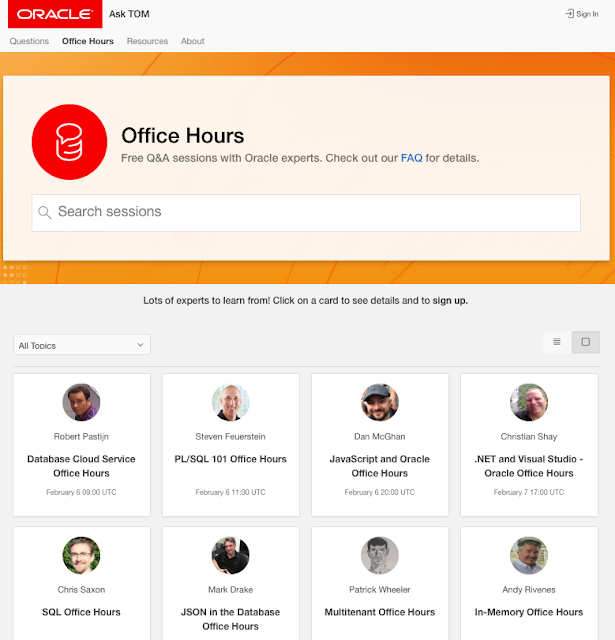Click the name Mark Drake

231,590
